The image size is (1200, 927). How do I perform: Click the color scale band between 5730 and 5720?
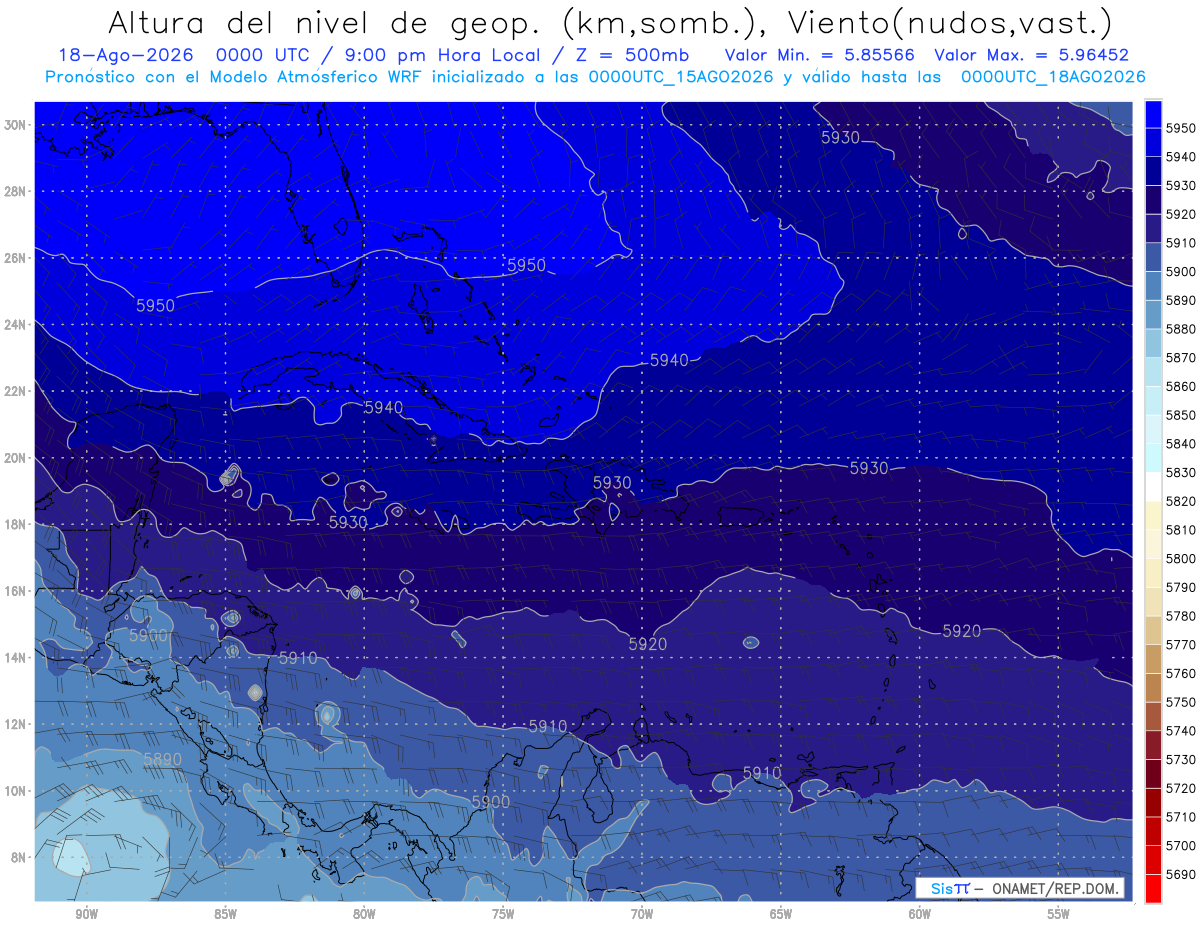1153,774
